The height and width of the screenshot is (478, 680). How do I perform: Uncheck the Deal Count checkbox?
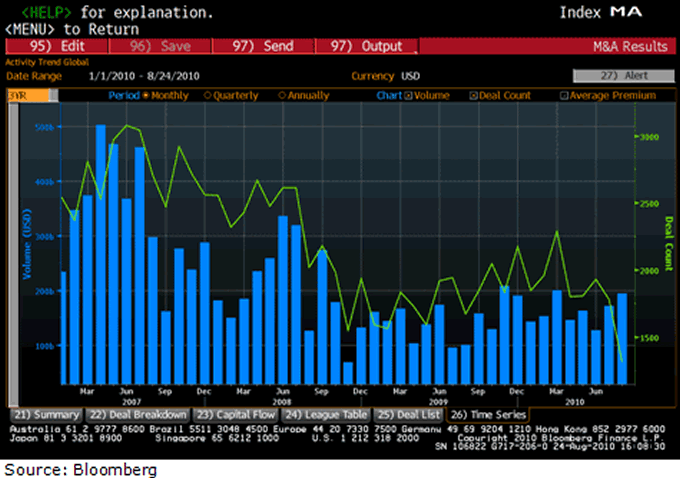473,95
